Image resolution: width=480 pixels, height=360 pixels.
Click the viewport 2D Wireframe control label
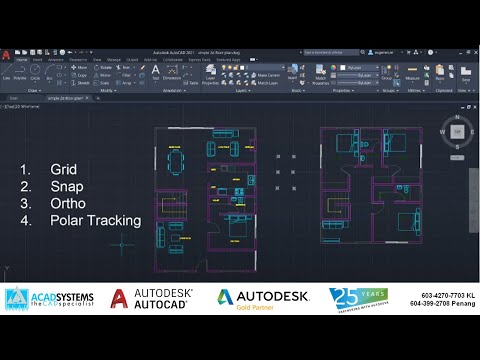(26, 107)
